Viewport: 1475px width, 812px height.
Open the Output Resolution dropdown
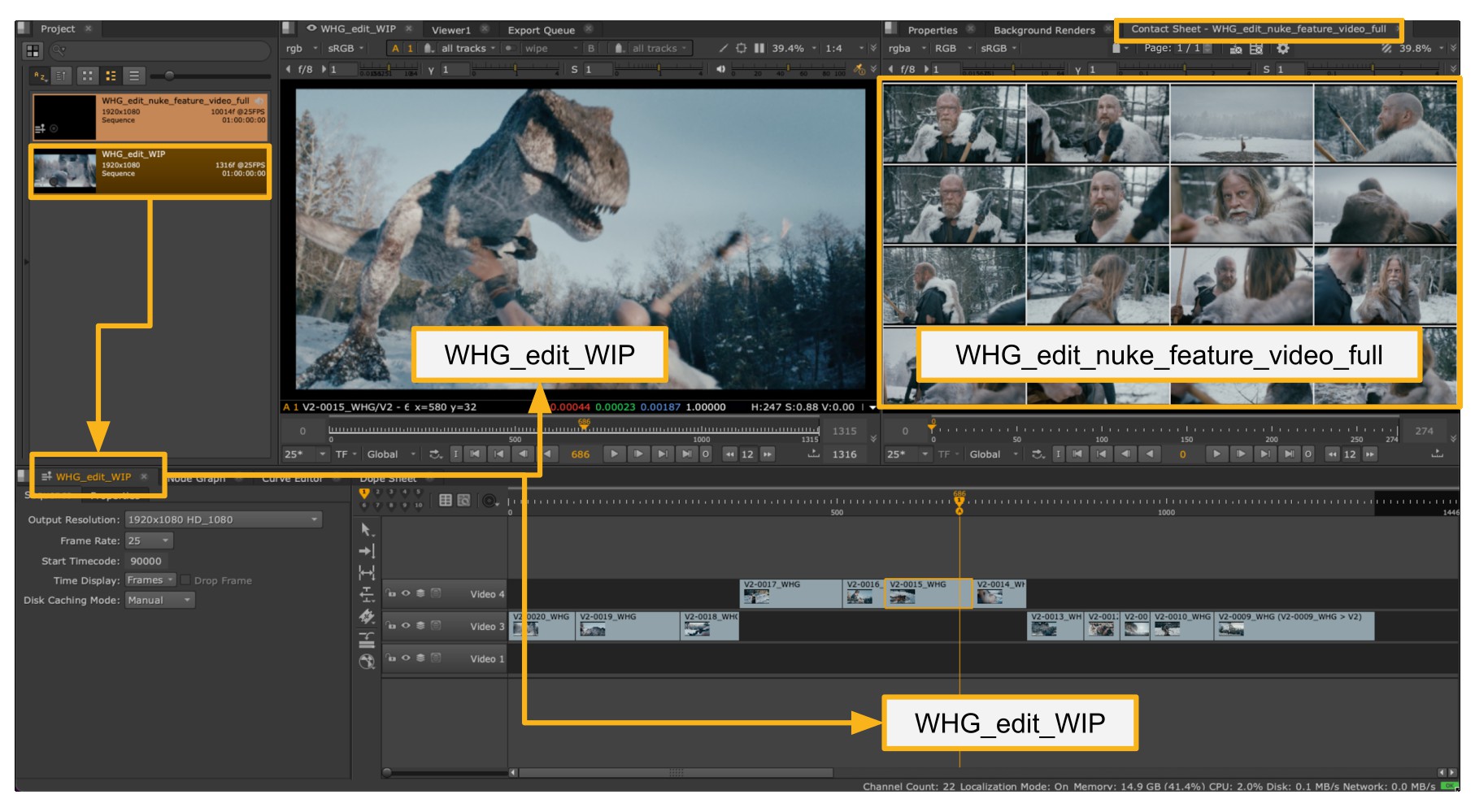point(224,519)
